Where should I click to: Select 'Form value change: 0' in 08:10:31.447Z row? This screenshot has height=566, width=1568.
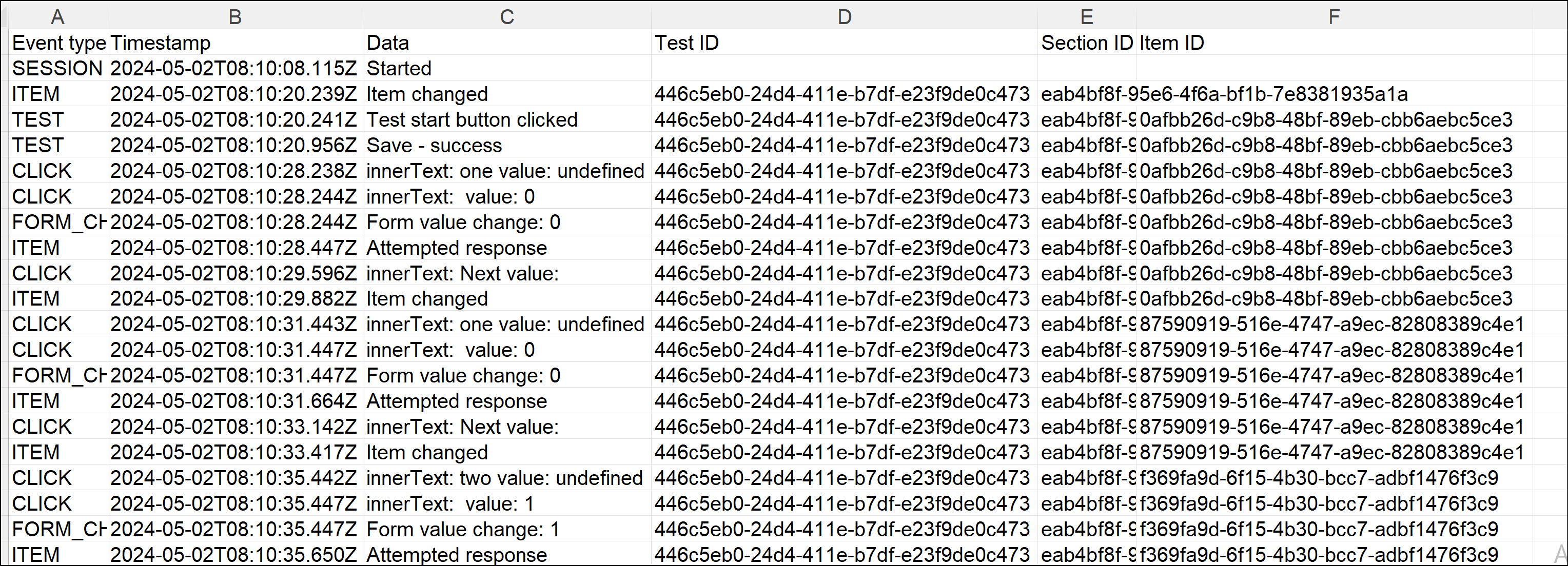point(507,375)
